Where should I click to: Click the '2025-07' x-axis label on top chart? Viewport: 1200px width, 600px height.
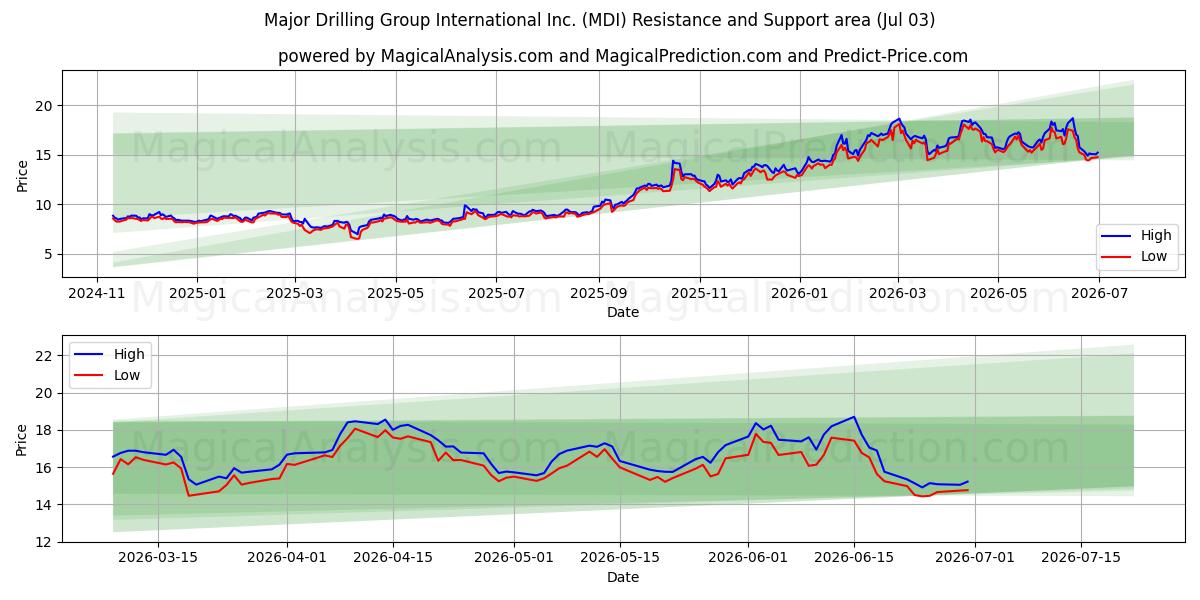[497, 293]
